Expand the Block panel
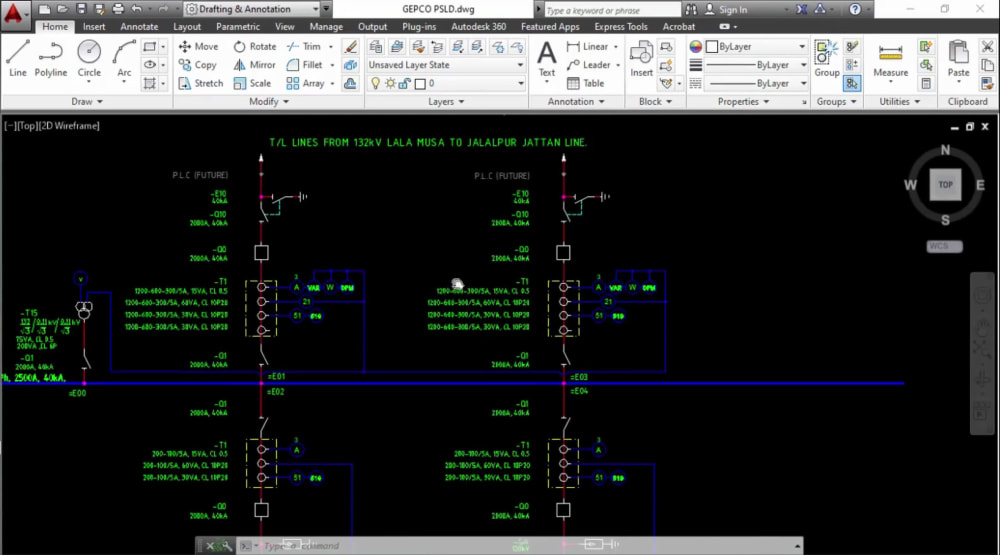 coord(655,101)
